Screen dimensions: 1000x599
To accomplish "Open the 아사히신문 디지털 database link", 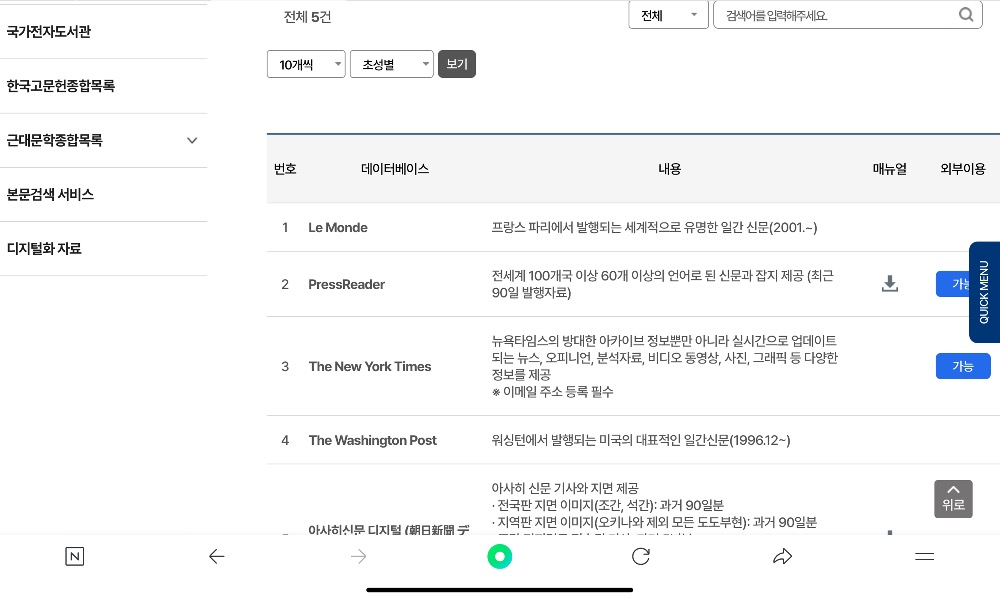I will [x=388, y=529].
